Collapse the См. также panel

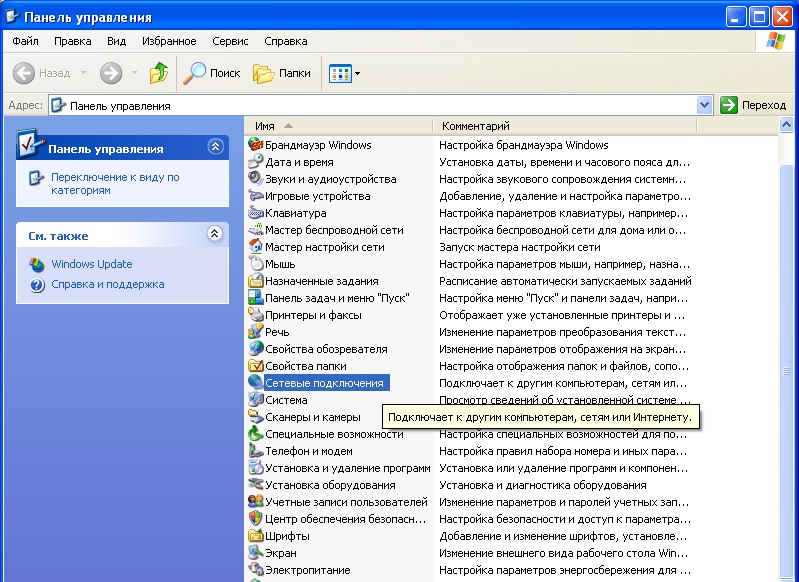pyautogui.click(x=215, y=234)
